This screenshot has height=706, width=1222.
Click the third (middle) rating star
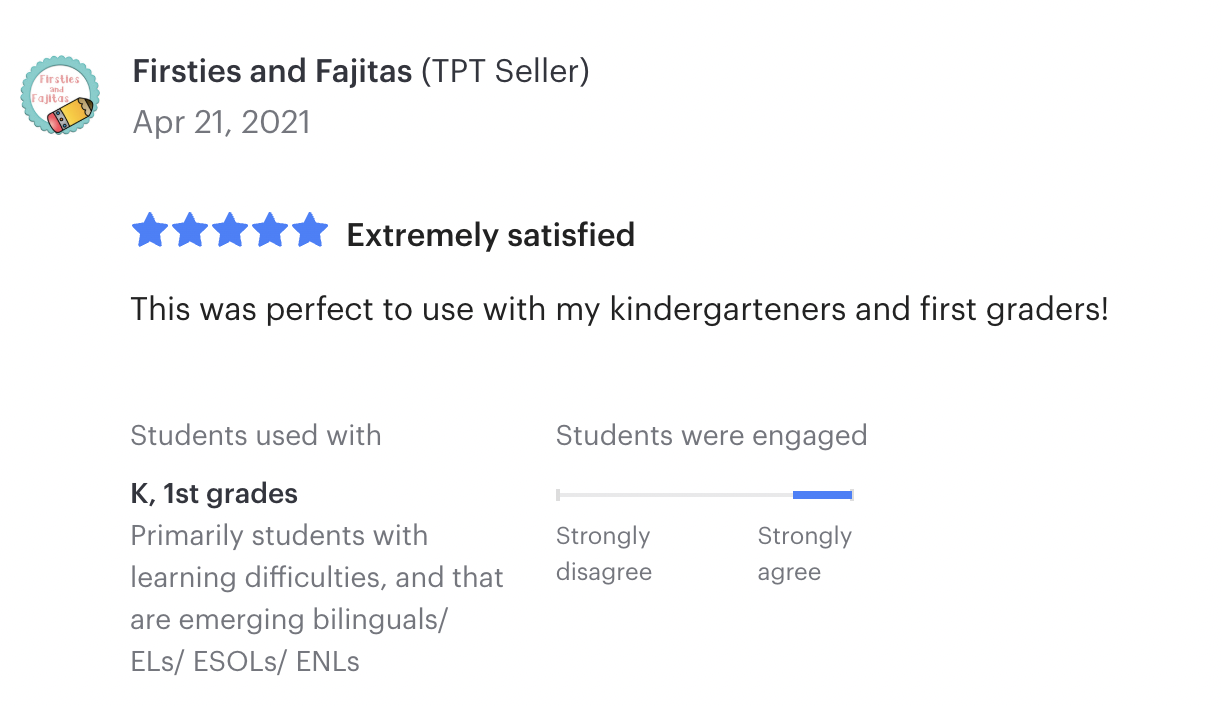230,231
